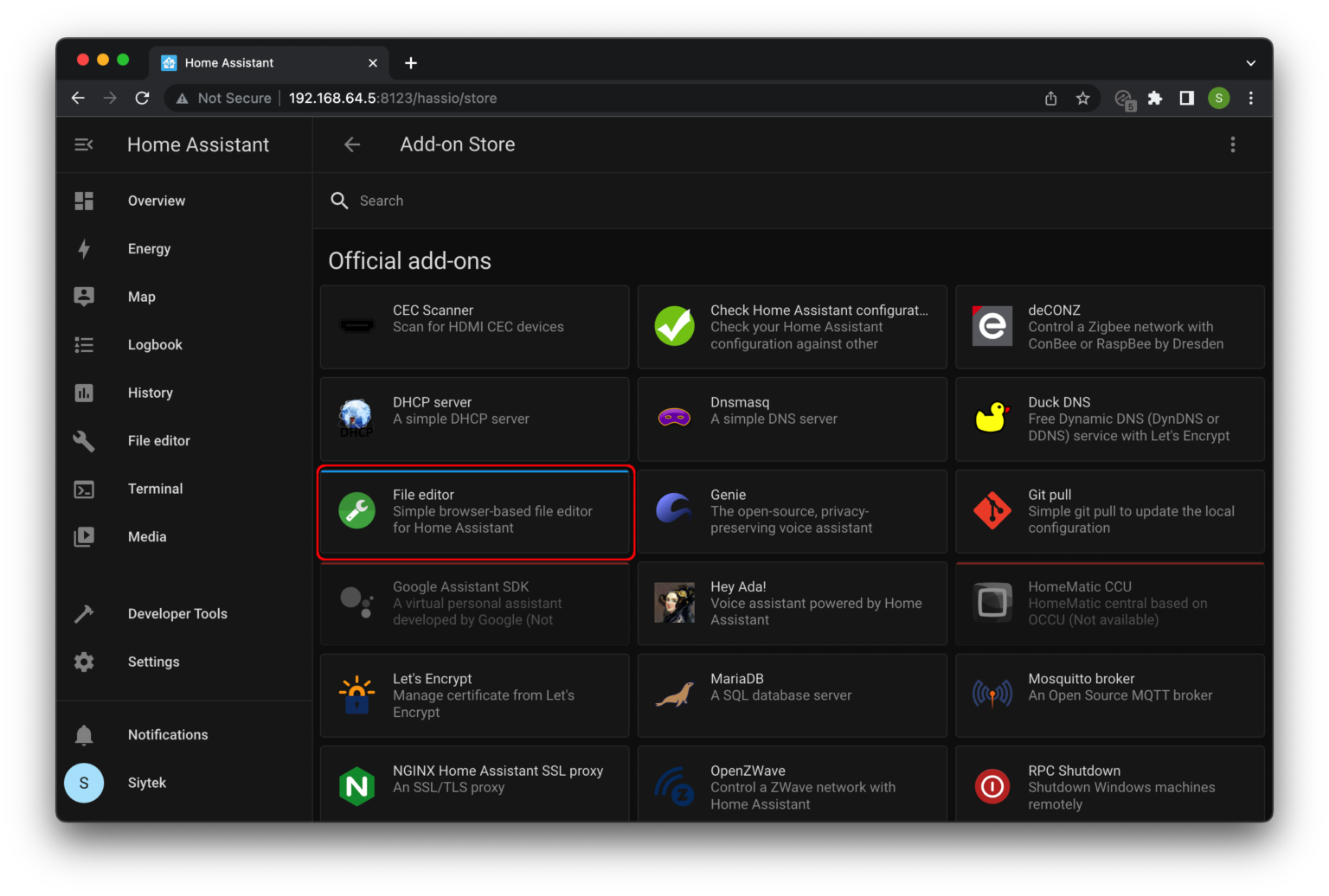Open Settings via the gear icon
Viewport: 1329px width, 896px height.
point(84,662)
